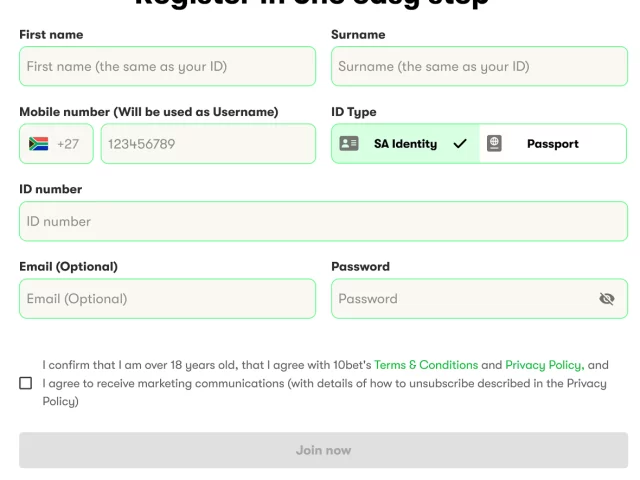Click into the ID number field
The width and height of the screenshot is (640, 480).
(323, 221)
